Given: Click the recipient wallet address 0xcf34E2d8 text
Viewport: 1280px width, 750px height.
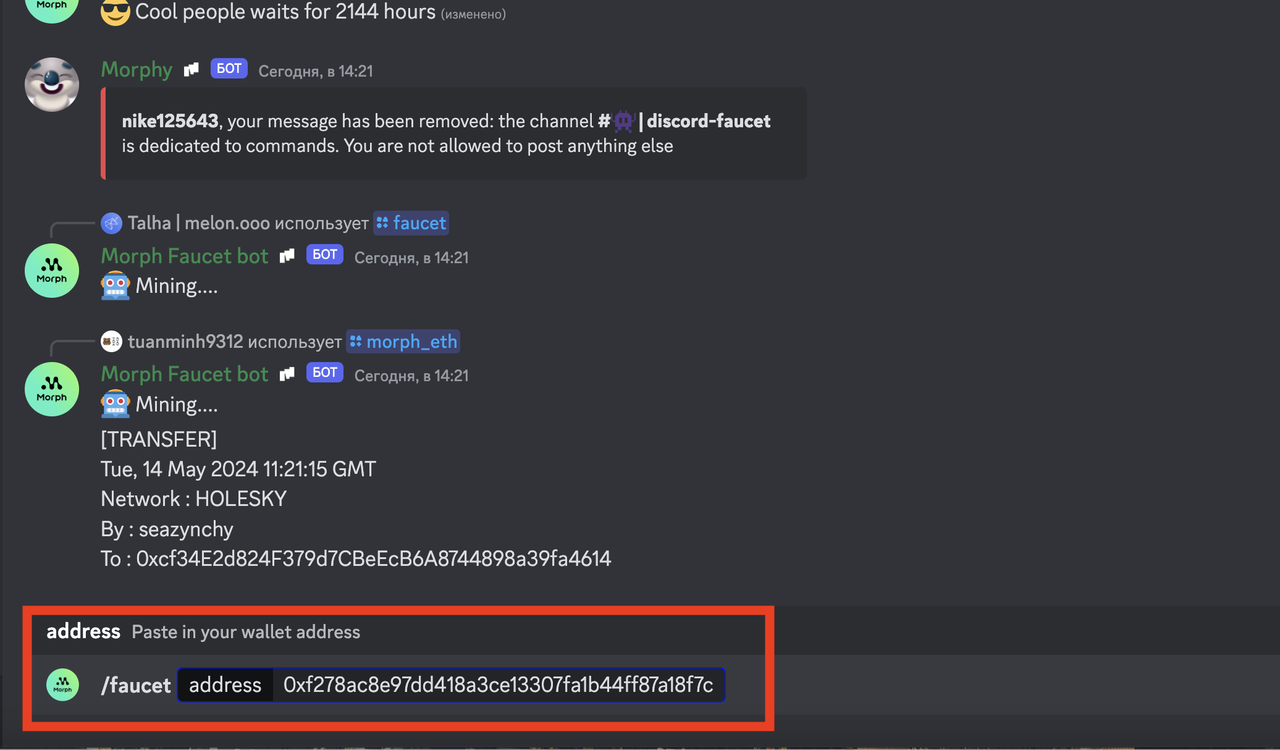Looking at the screenshot, I should [374, 558].
